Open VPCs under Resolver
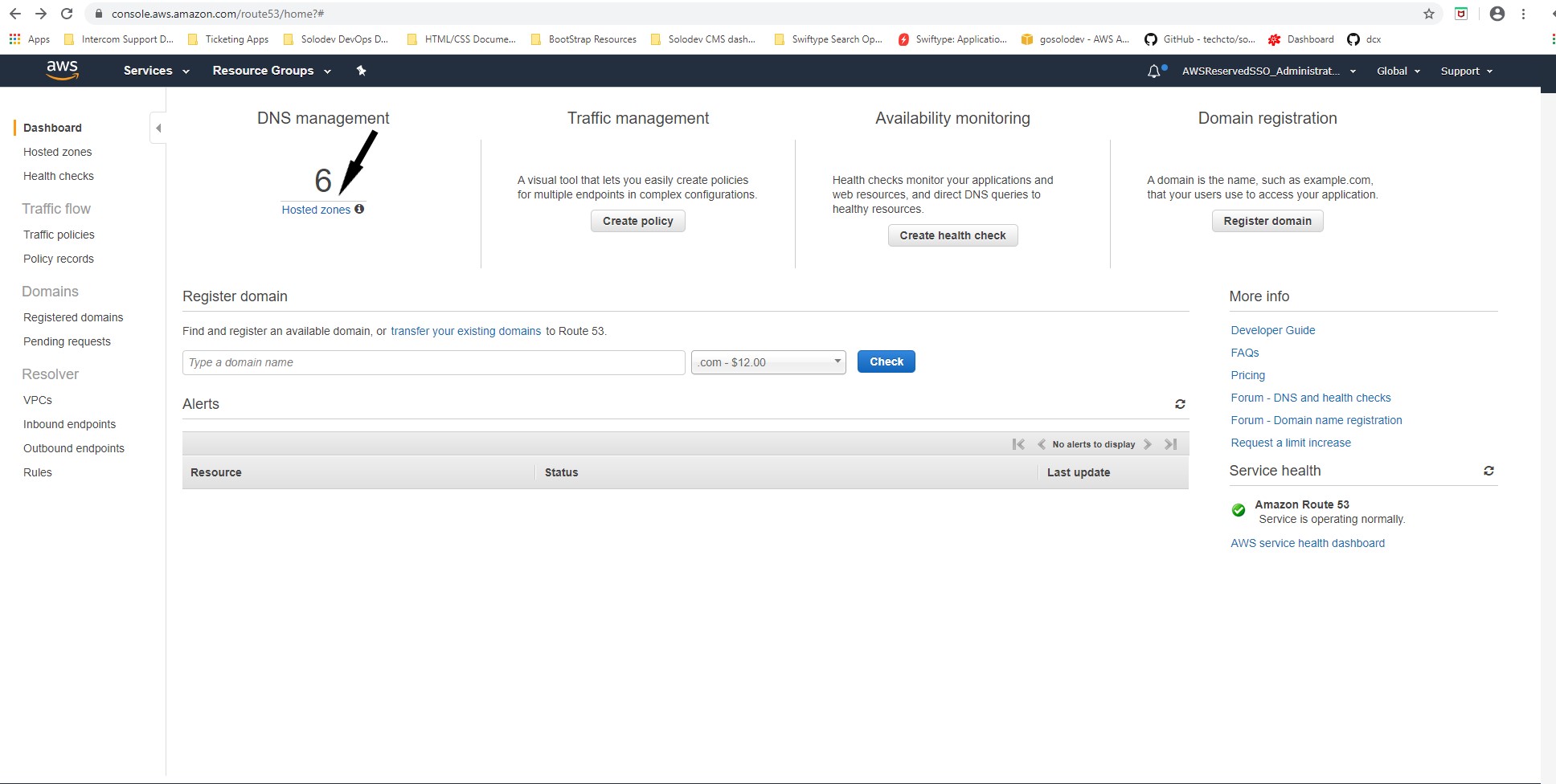 coord(38,400)
